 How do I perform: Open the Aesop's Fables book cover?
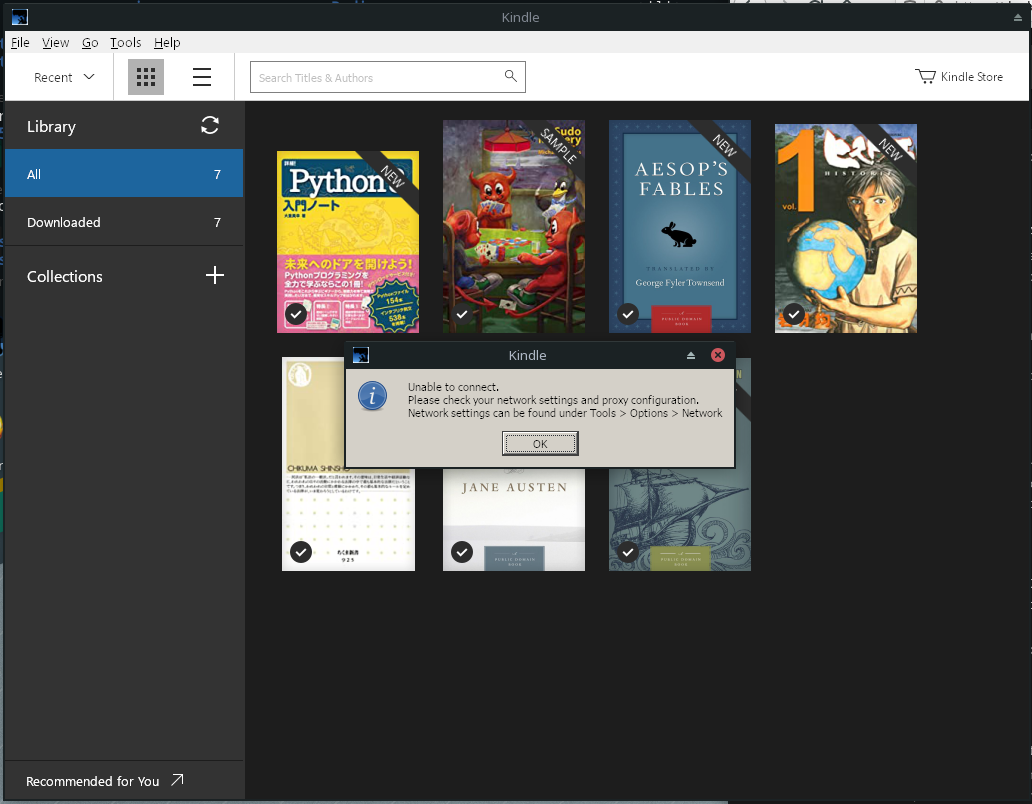point(680,226)
